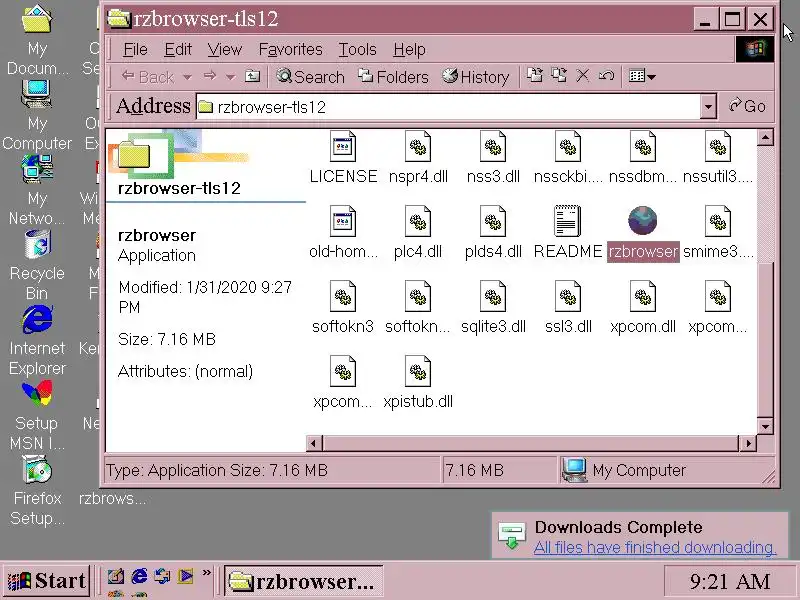Click the Address bar path field

[x=448, y=107]
